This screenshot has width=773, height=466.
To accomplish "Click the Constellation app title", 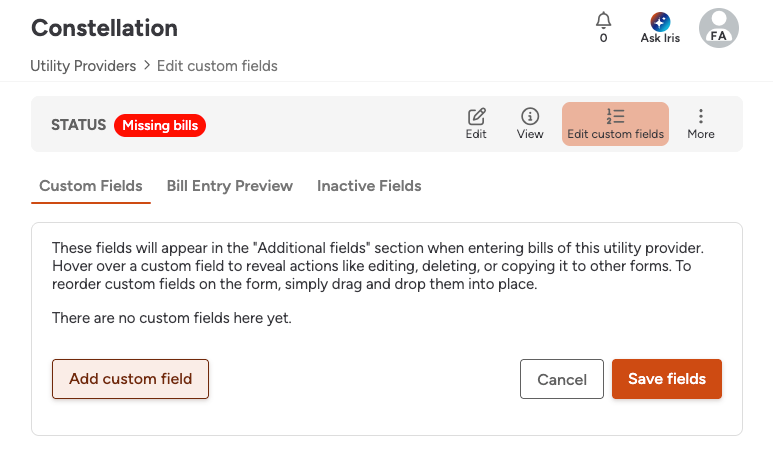I will [104, 28].
